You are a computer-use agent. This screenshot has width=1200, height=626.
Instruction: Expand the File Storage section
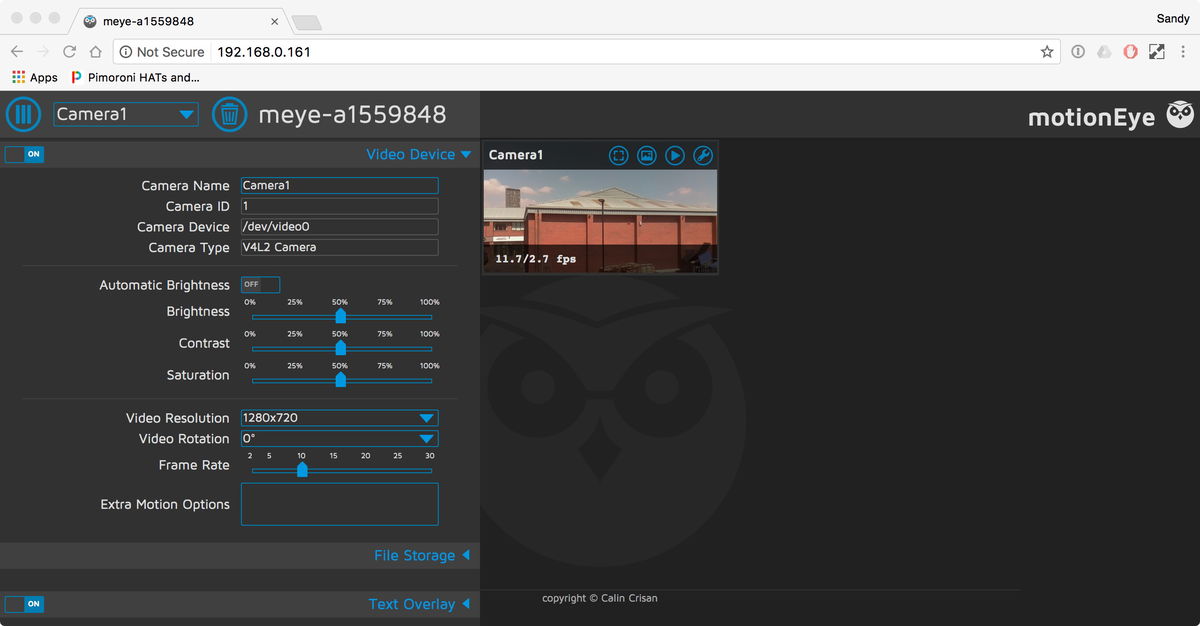(422, 555)
